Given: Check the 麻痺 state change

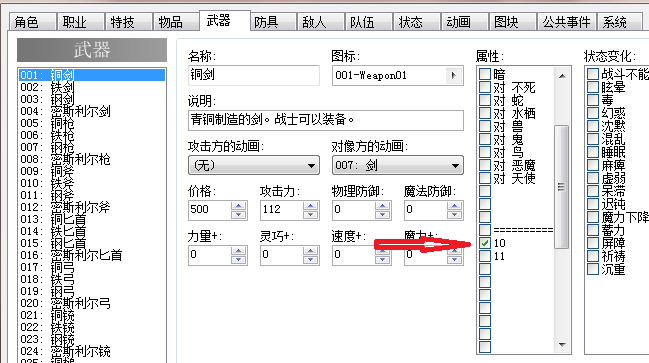Looking at the screenshot, I should 593,165.
